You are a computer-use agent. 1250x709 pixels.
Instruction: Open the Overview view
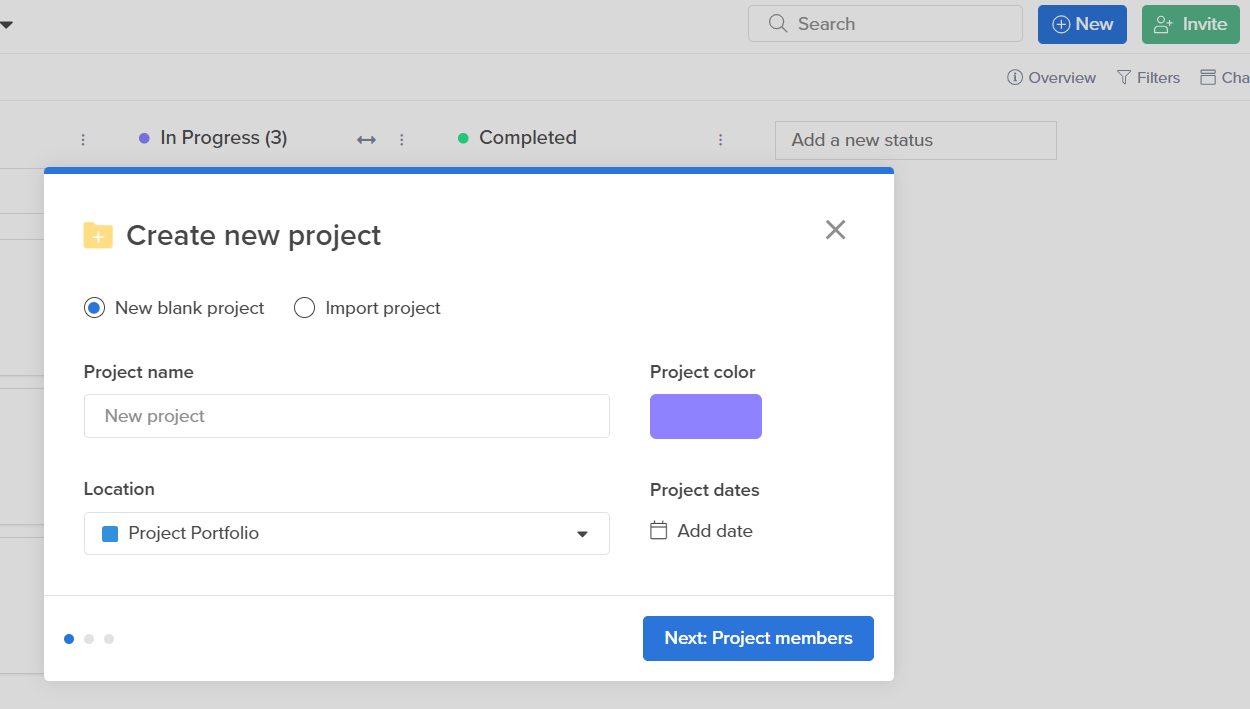pos(1051,77)
